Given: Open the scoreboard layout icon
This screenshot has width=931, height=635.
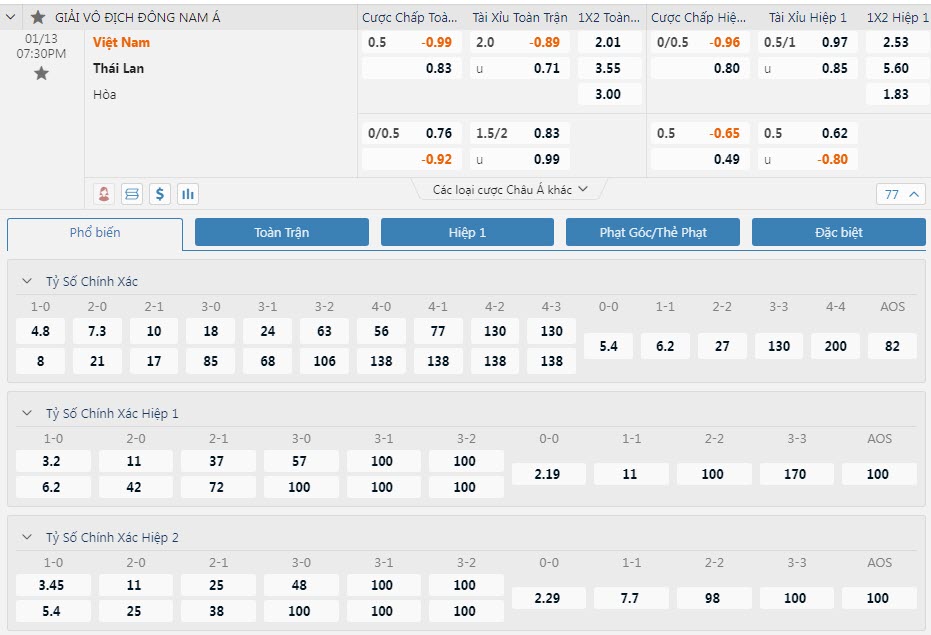Looking at the screenshot, I should [x=132, y=194].
